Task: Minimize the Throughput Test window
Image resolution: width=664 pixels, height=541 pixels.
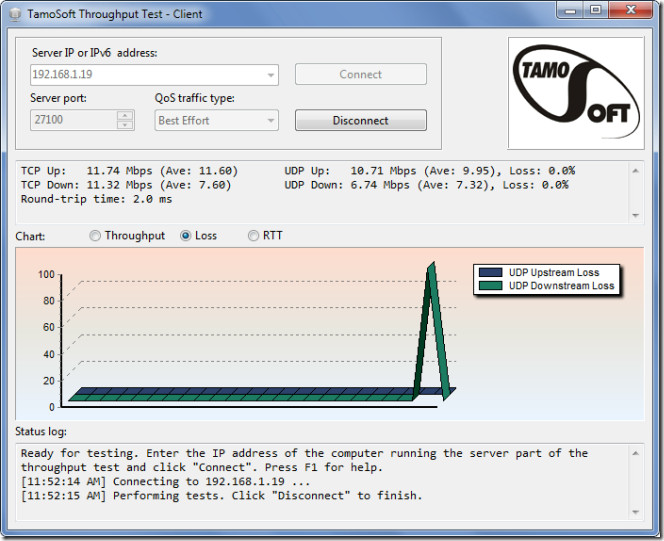Action: (x=570, y=10)
